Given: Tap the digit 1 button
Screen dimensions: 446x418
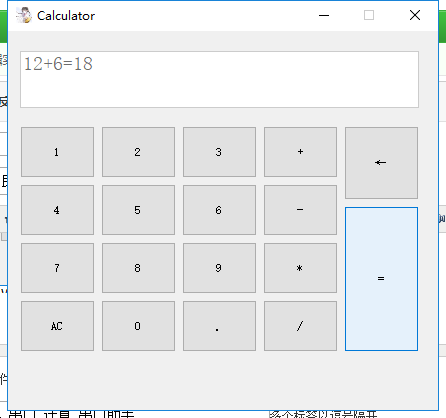Looking at the screenshot, I should coord(57,152).
